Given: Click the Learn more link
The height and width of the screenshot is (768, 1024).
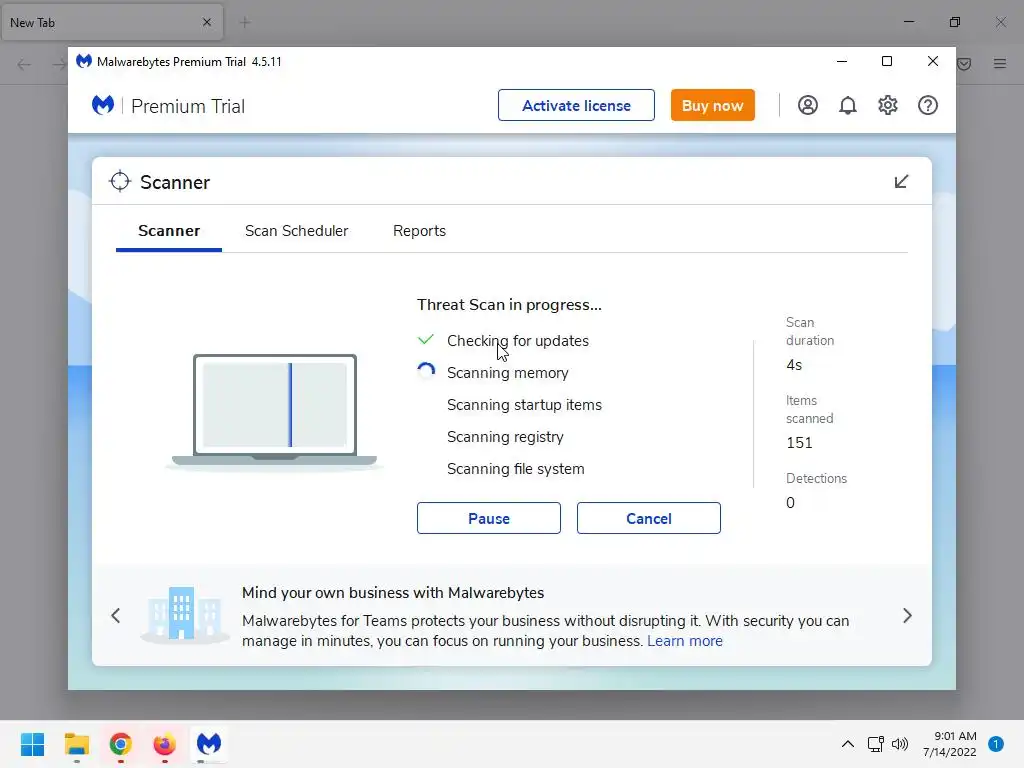Looking at the screenshot, I should coord(684,641).
